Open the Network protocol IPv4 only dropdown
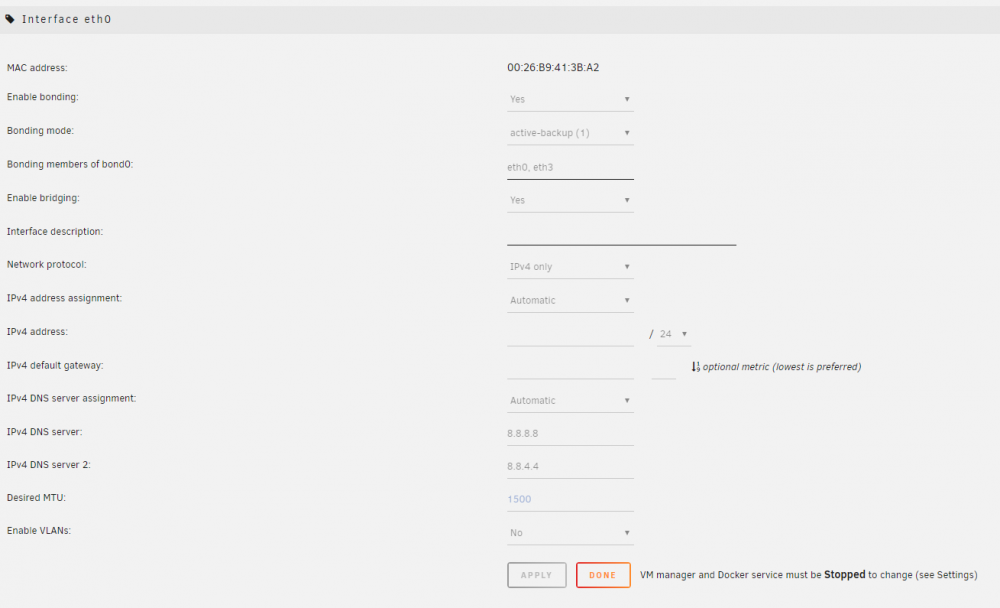This screenshot has height=608, width=1000. click(570, 267)
